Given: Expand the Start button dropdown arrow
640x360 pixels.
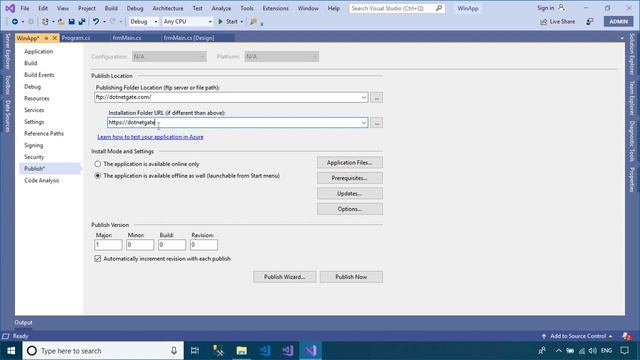Looking at the screenshot, I should coord(242,22).
